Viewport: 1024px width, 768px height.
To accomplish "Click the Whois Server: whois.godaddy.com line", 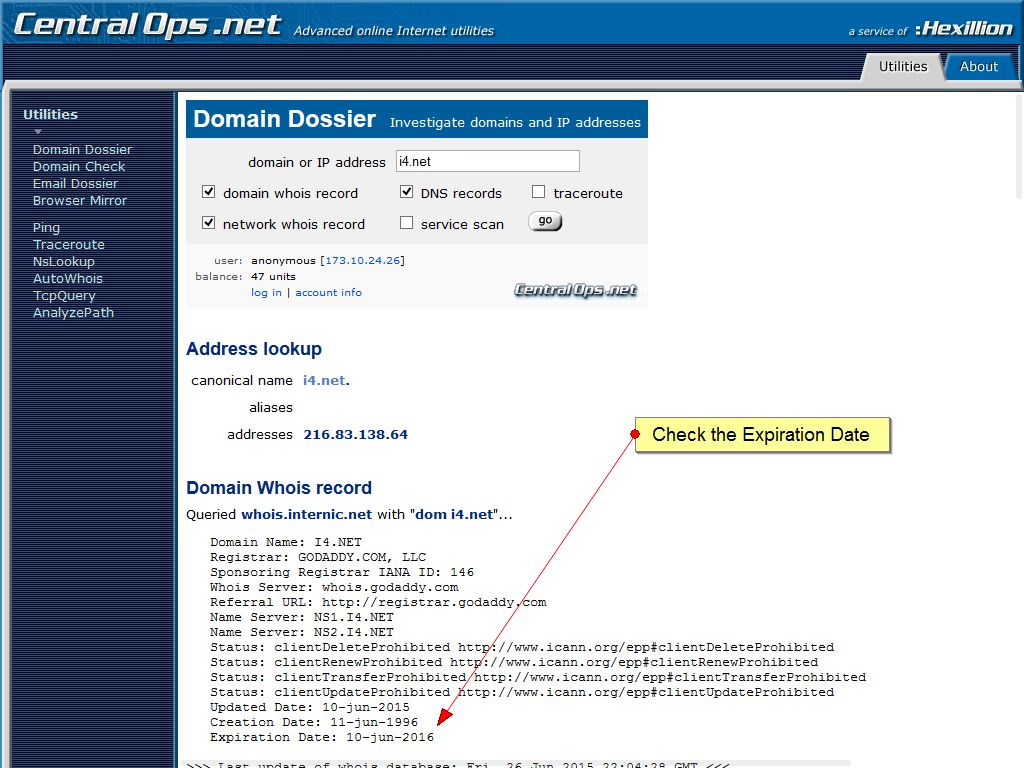I will [334, 587].
